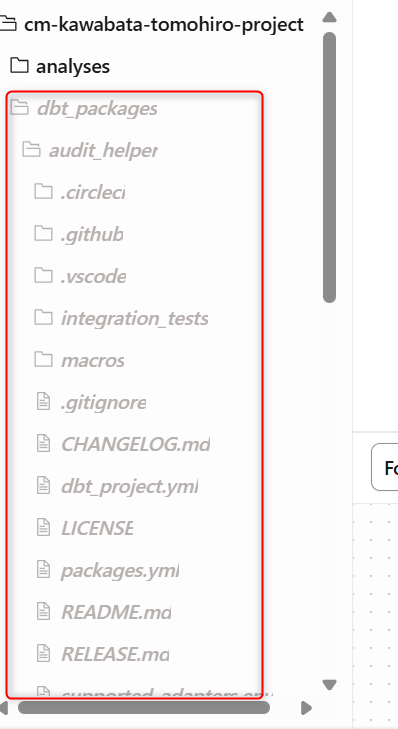The image size is (398, 729).
Task: Open RELEASE.md file
Action: tap(115, 654)
